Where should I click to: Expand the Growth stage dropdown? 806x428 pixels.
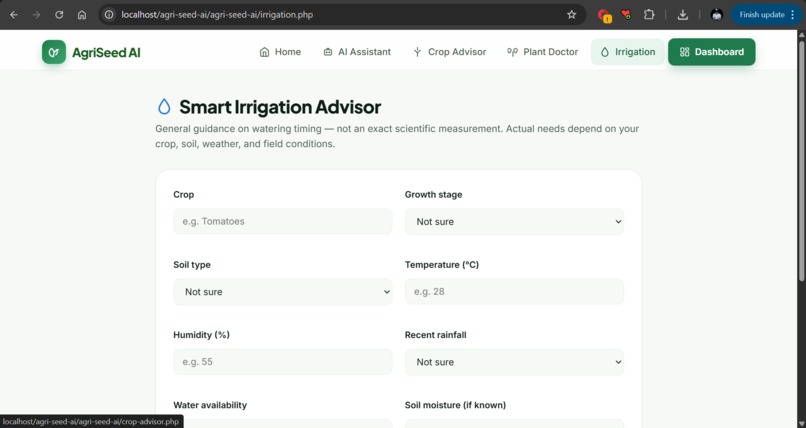(514, 221)
